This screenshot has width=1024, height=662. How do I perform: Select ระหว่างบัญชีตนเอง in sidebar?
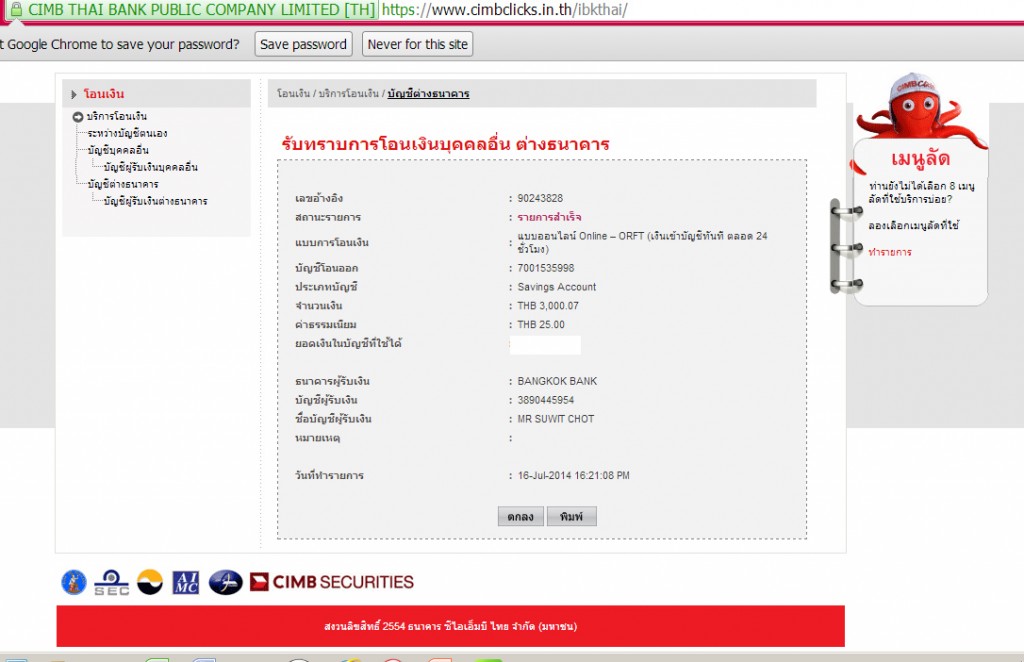[x=127, y=133]
